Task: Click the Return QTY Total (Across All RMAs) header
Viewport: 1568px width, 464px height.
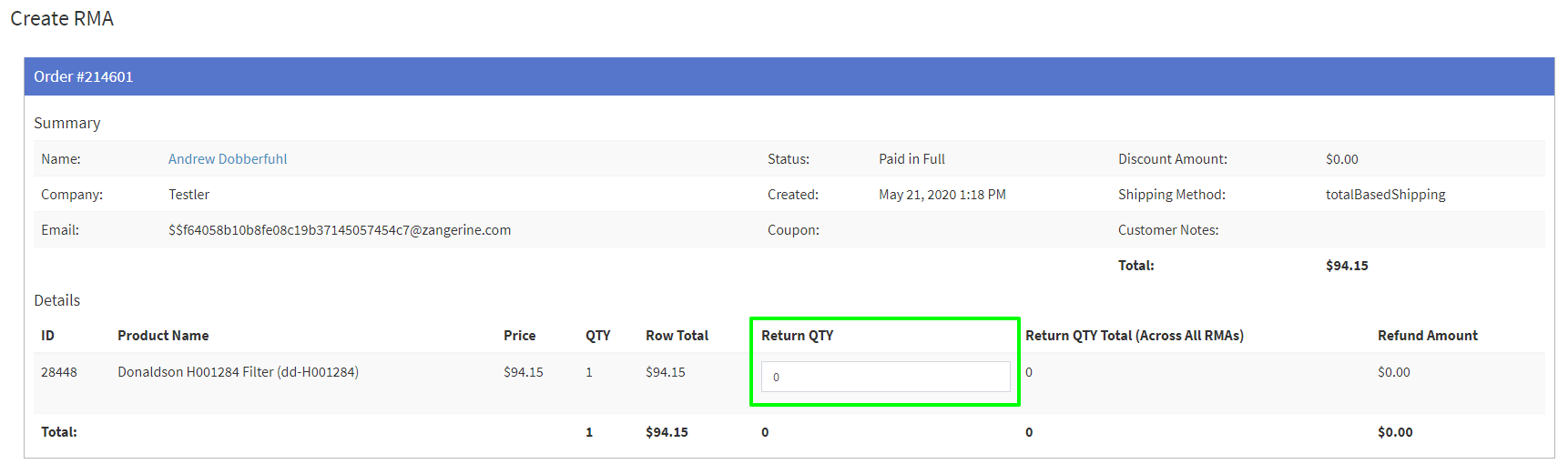Action: click(1134, 336)
